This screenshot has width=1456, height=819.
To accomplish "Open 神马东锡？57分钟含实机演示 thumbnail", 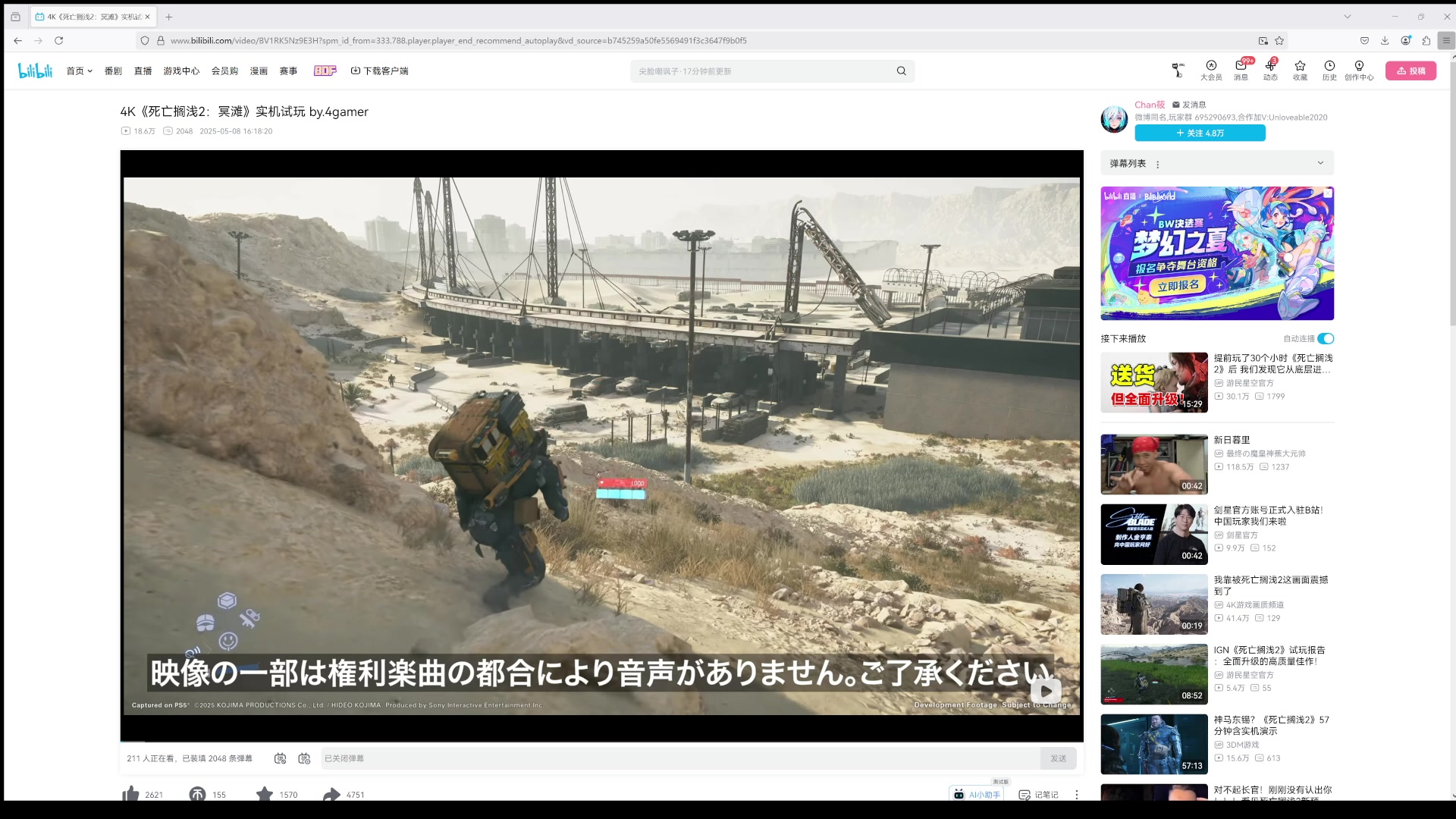I will [x=1153, y=744].
